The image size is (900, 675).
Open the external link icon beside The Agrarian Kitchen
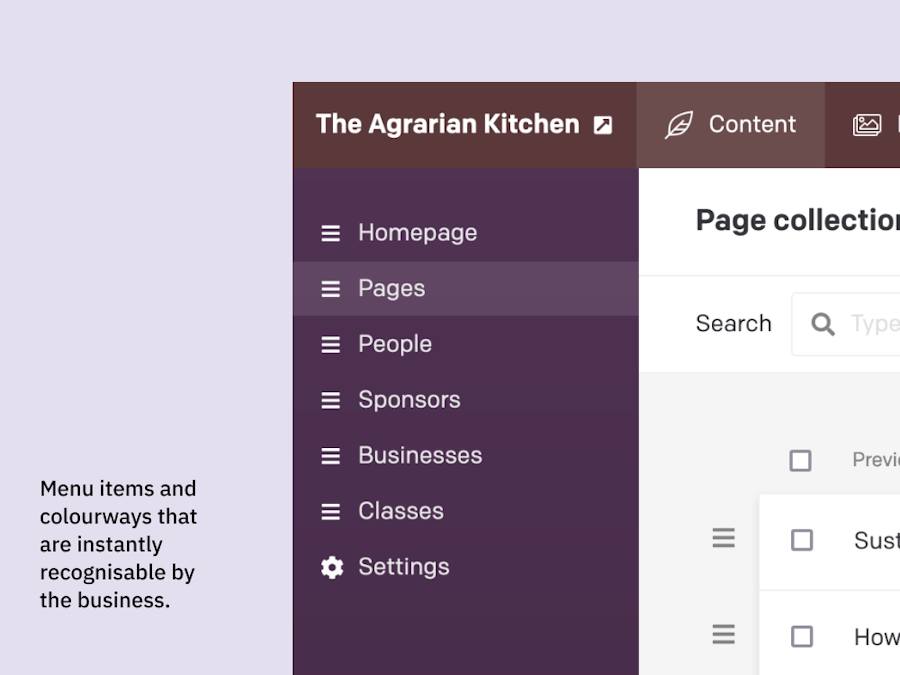603,125
